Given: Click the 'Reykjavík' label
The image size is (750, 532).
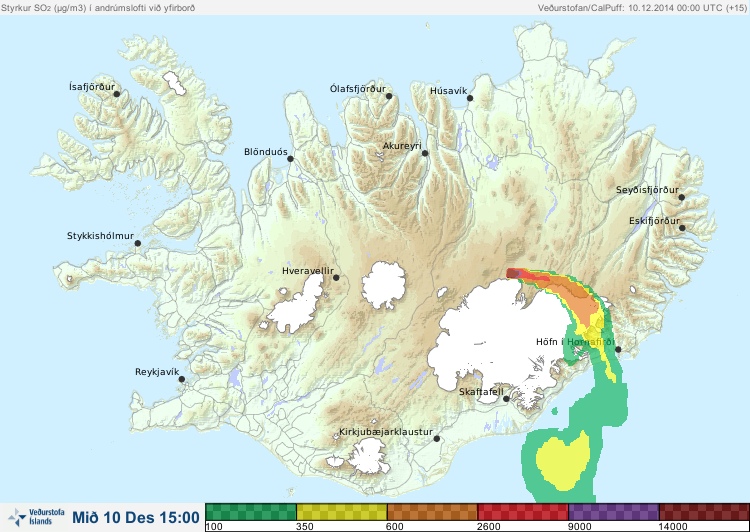Looking at the screenshot, I should [x=157, y=372].
